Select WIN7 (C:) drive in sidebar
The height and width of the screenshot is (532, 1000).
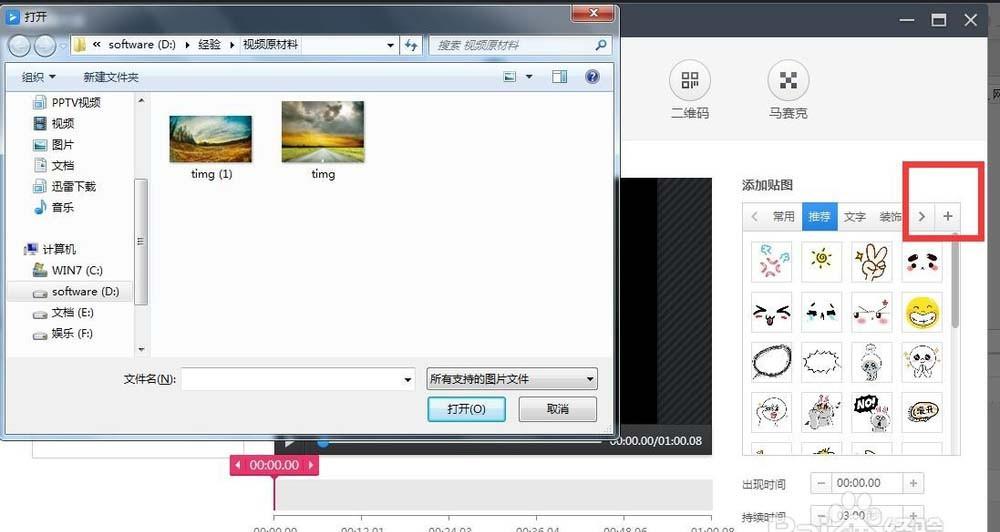[x=77, y=270]
